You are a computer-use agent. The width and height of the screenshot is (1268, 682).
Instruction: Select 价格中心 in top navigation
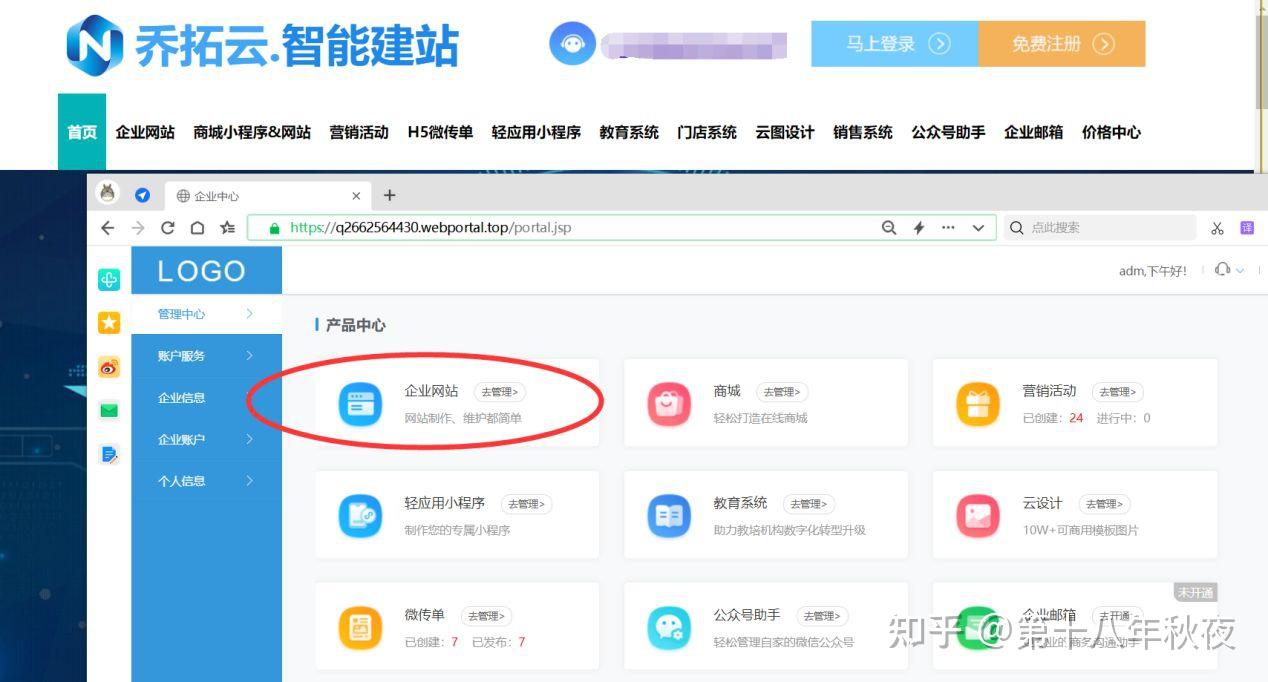tap(1111, 132)
